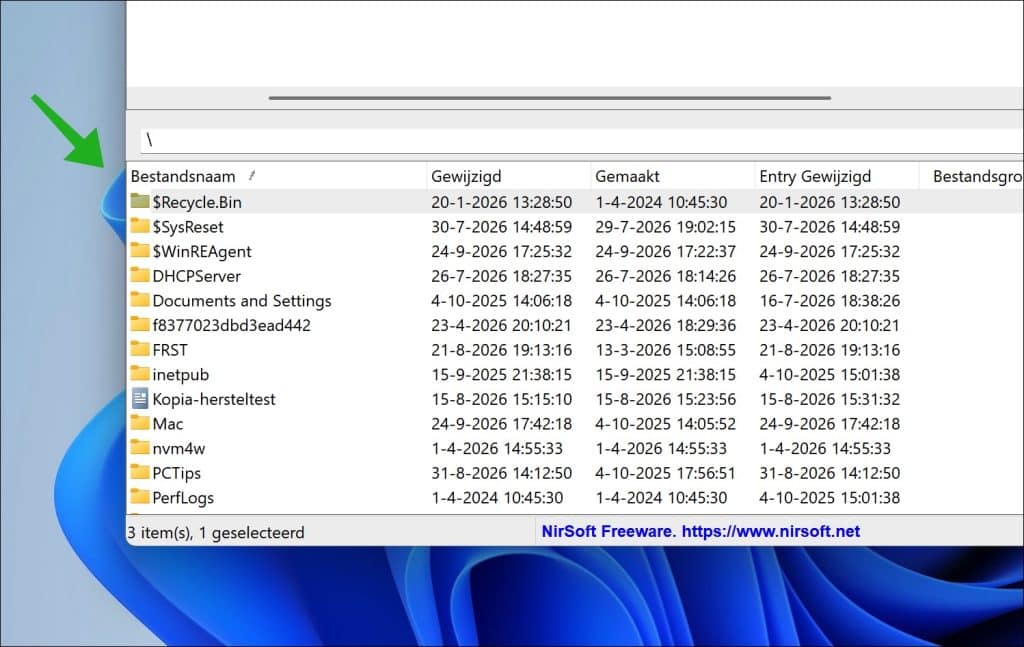Click the nvm4w folder icon

[x=140, y=447]
